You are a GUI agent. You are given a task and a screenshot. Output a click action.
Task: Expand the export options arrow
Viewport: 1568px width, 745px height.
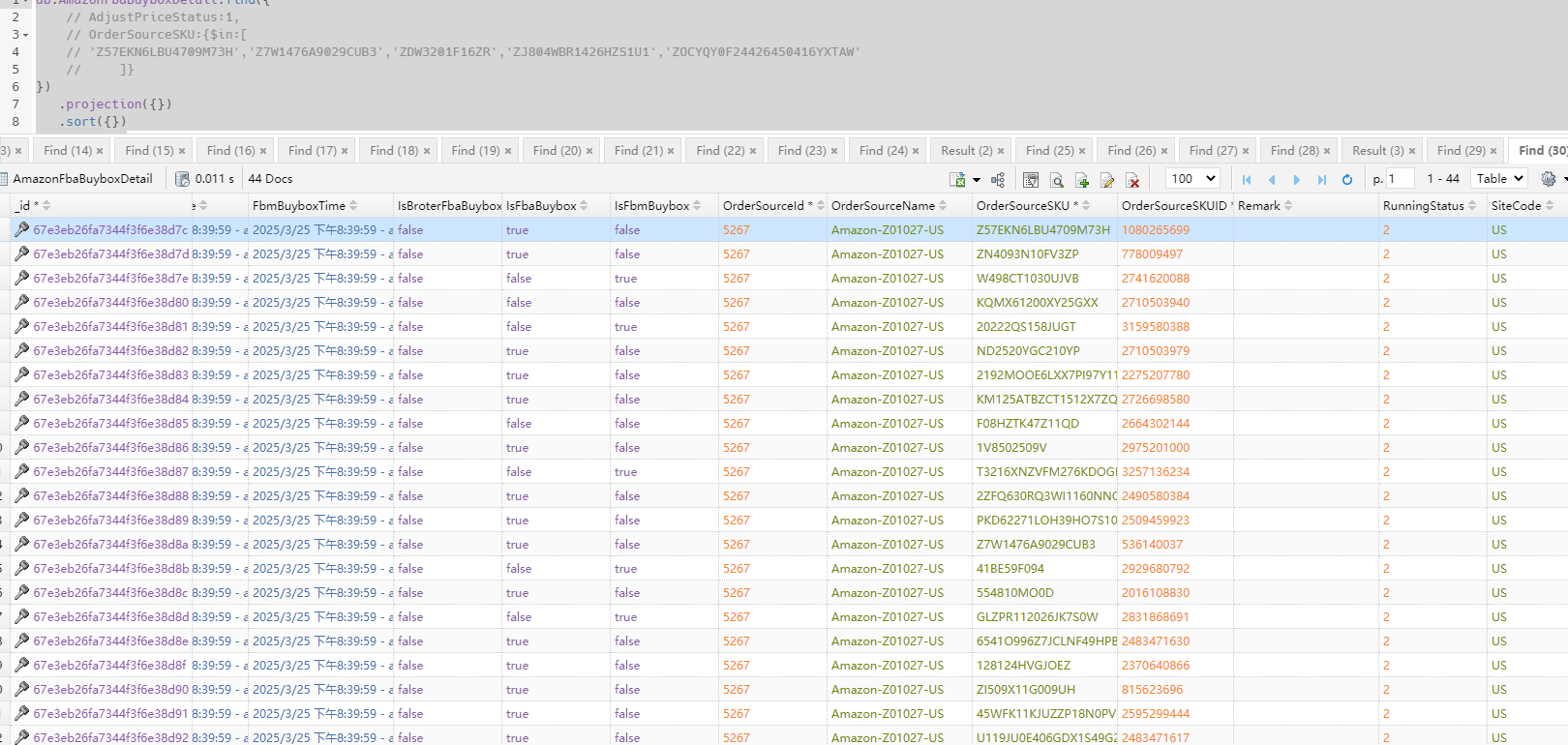(x=977, y=180)
